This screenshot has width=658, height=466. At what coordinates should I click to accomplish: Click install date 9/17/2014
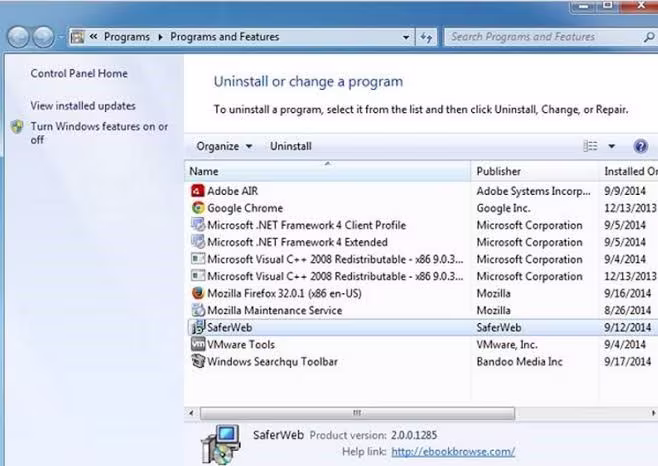click(628, 361)
